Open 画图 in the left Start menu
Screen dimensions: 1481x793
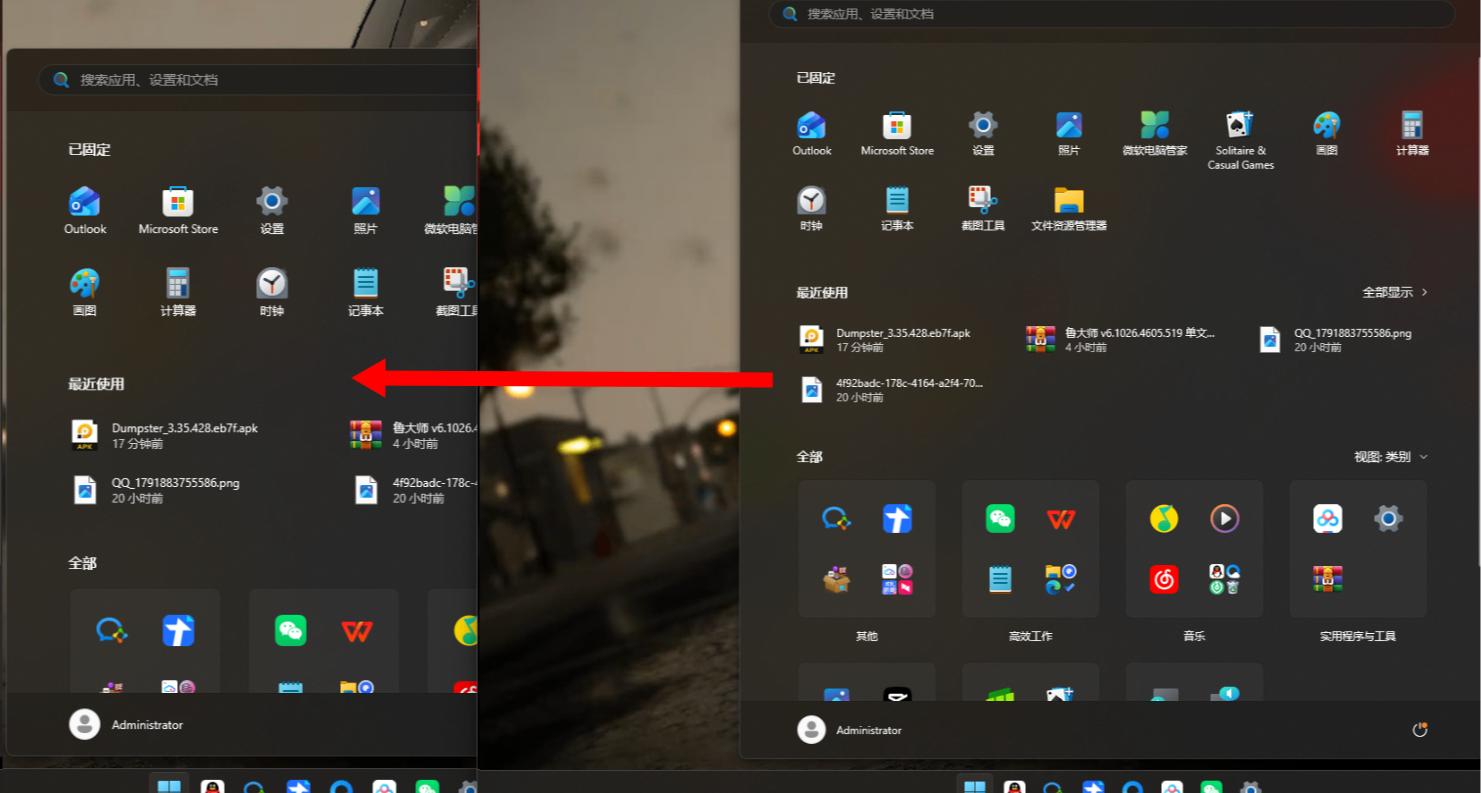tap(85, 292)
